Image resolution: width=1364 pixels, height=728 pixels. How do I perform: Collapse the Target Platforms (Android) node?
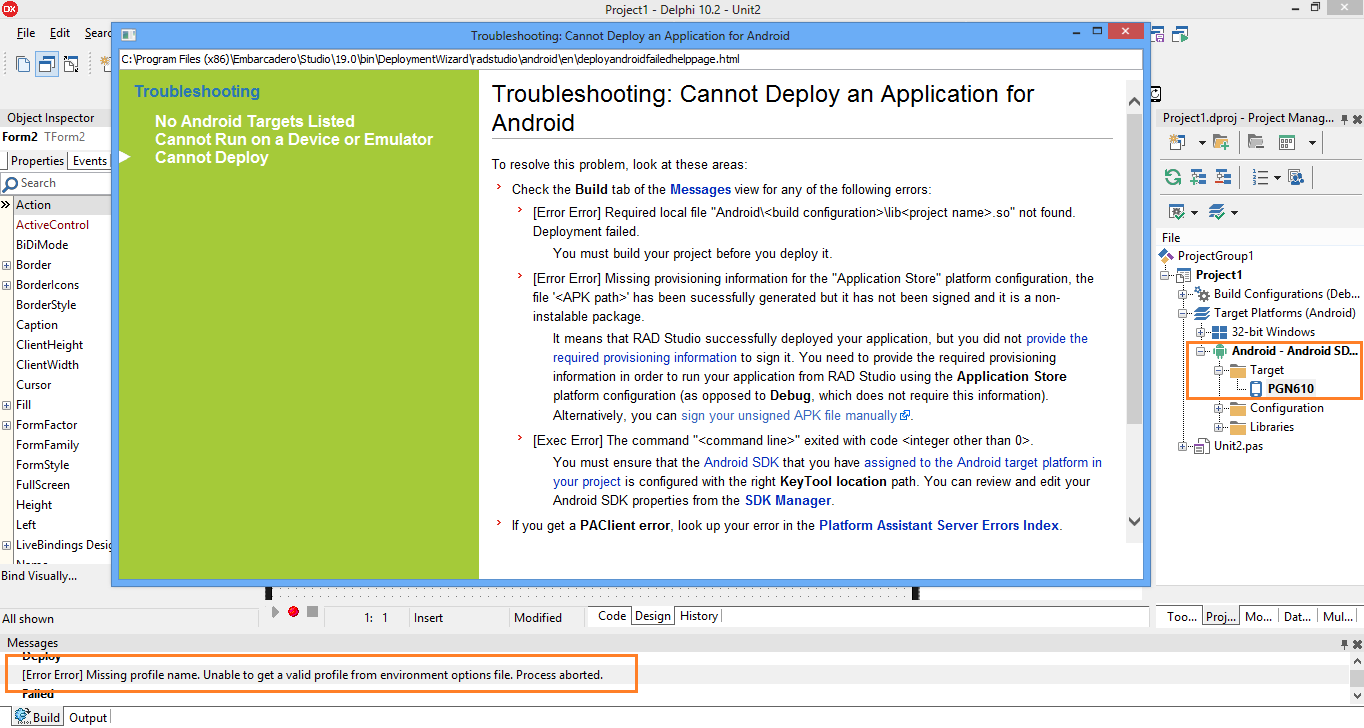coord(1184,313)
